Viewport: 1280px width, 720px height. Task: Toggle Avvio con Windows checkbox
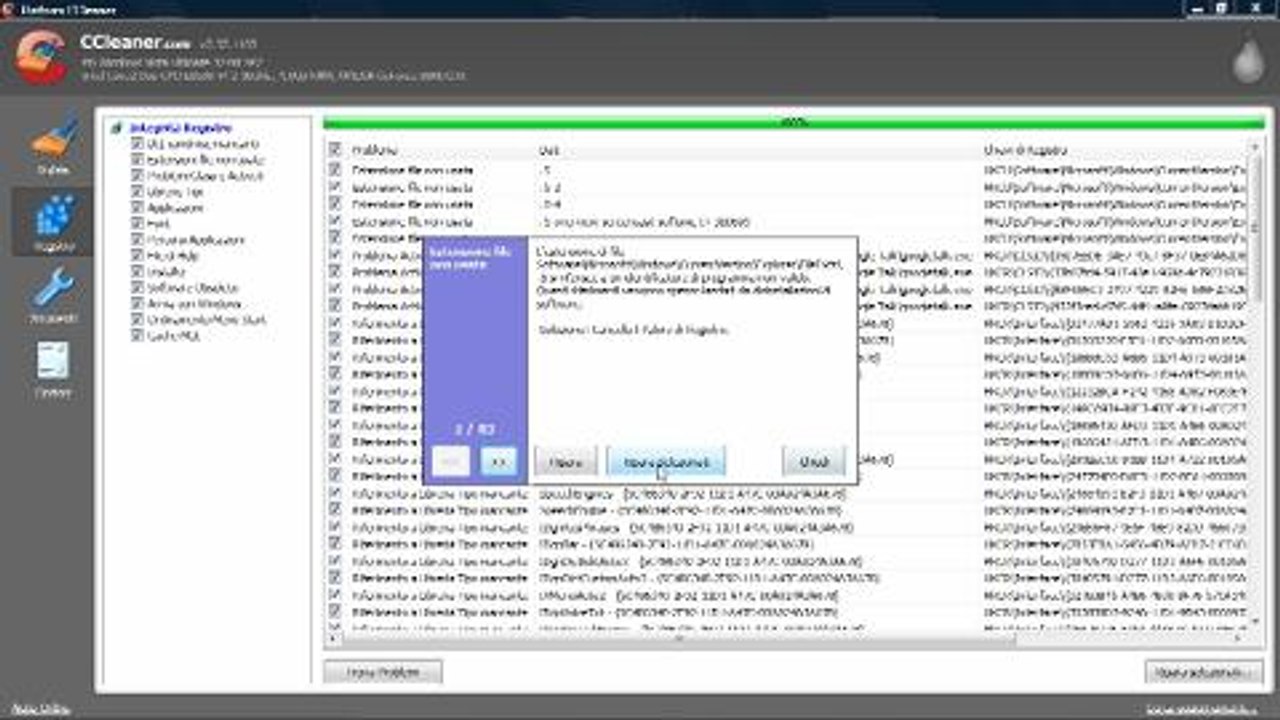click(x=137, y=304)
